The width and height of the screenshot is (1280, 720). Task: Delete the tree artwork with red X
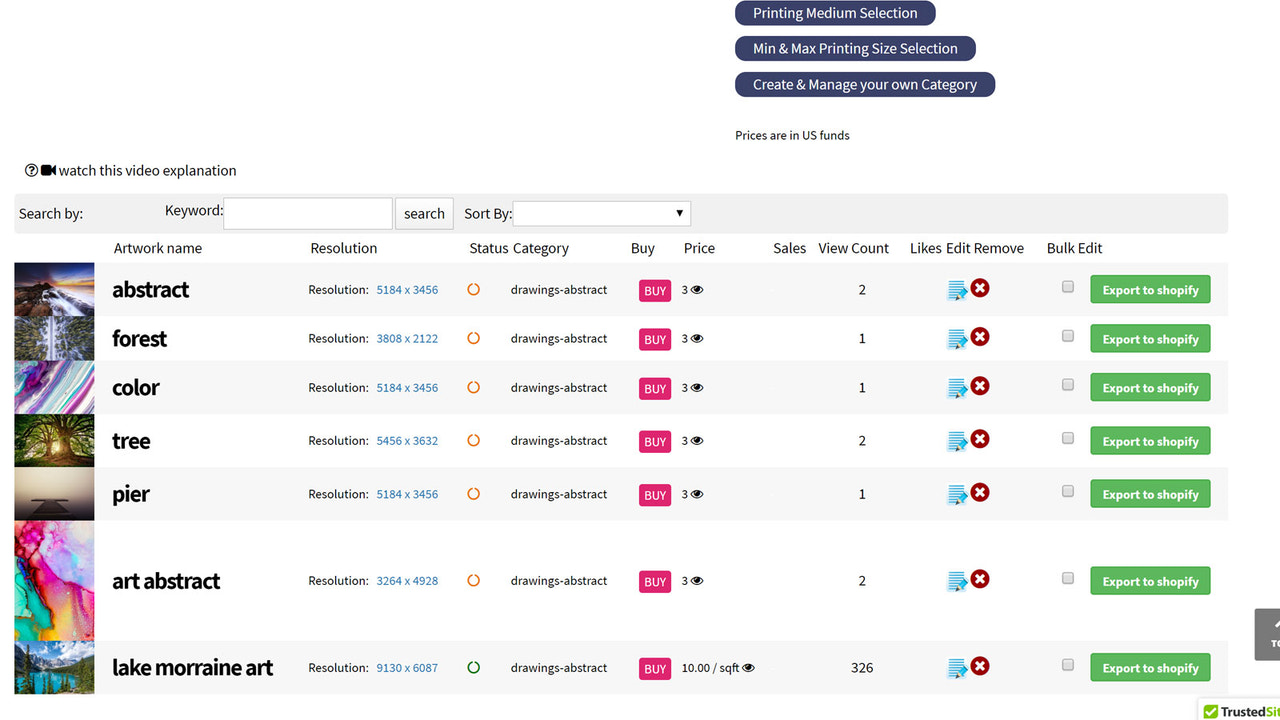[x=980, y=439]
